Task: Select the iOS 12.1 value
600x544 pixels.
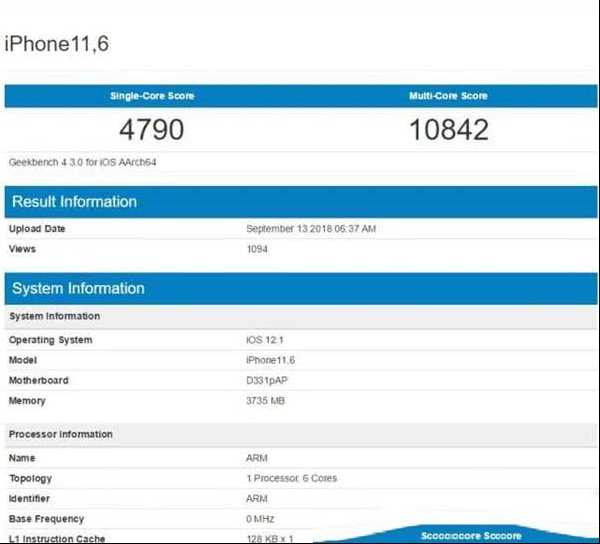Action: coord(265,340)
